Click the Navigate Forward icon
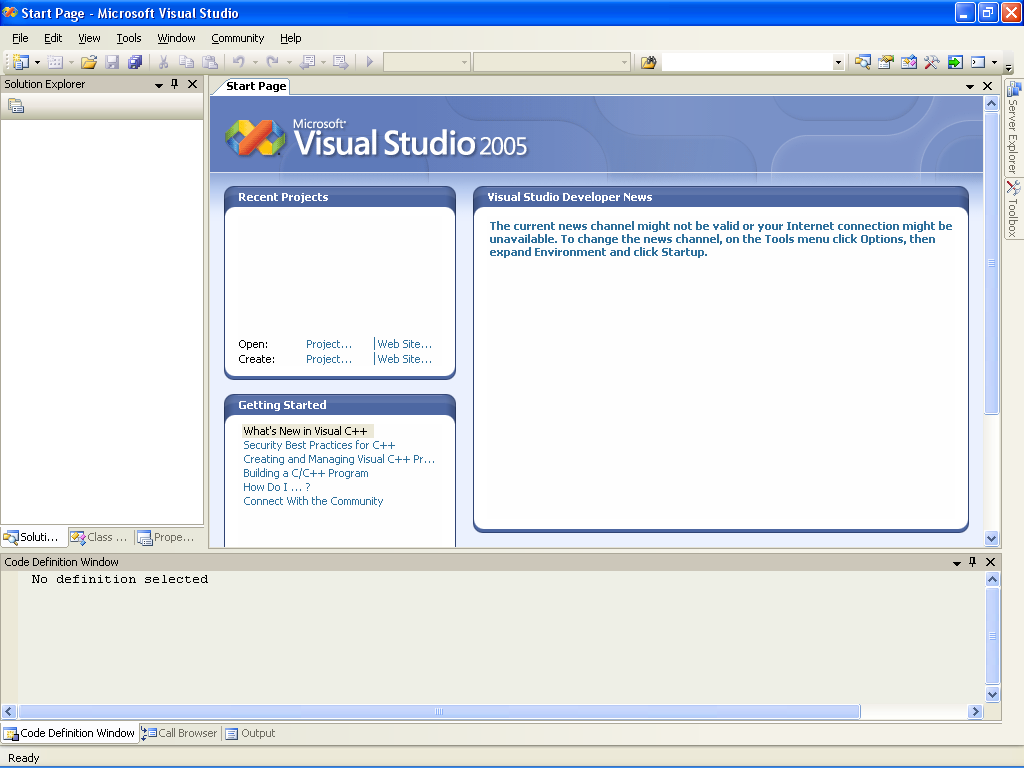Screen dimensions: 1024x768 pos(340,62)
